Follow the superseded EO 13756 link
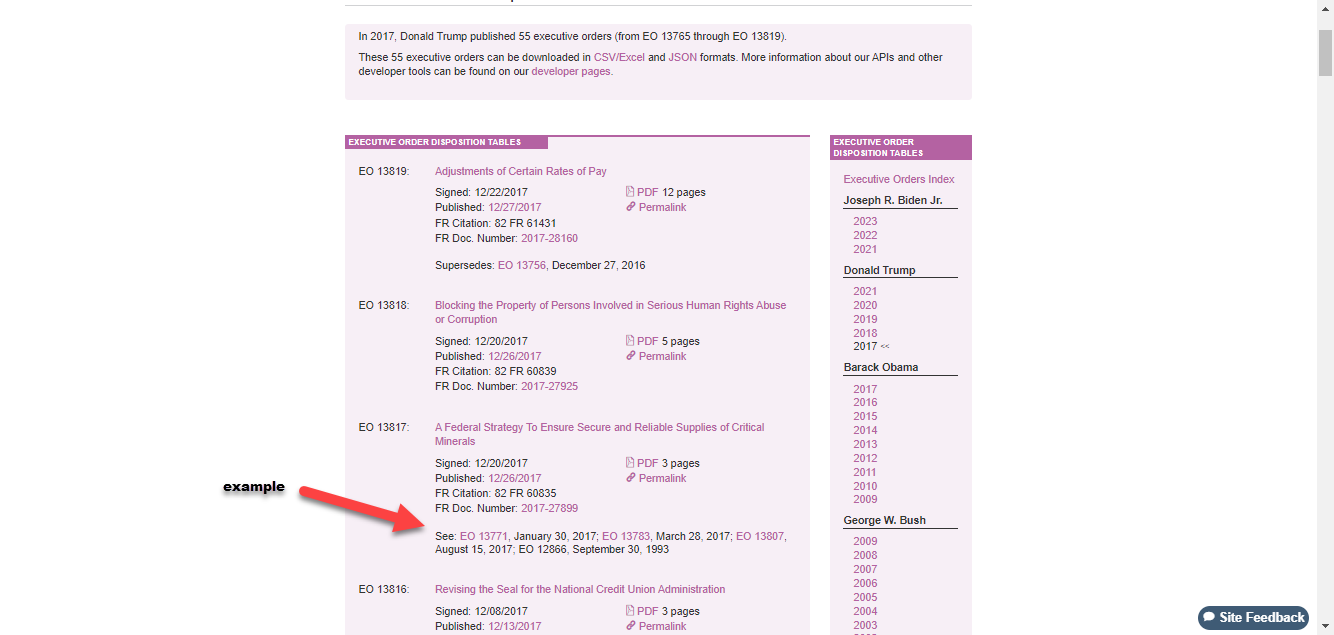 pos(521,265)
